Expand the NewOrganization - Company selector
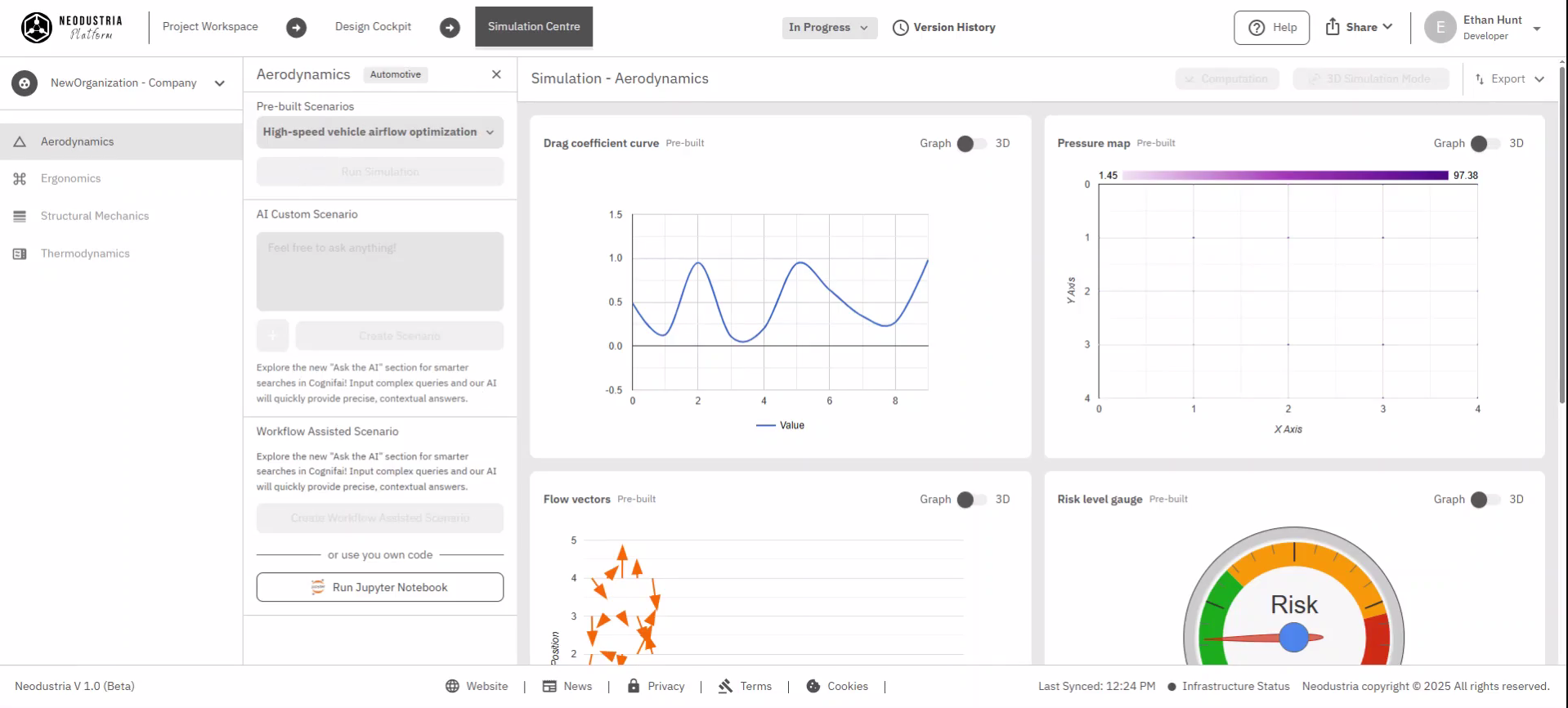The image size is (1568, 708). pos(219,83)
